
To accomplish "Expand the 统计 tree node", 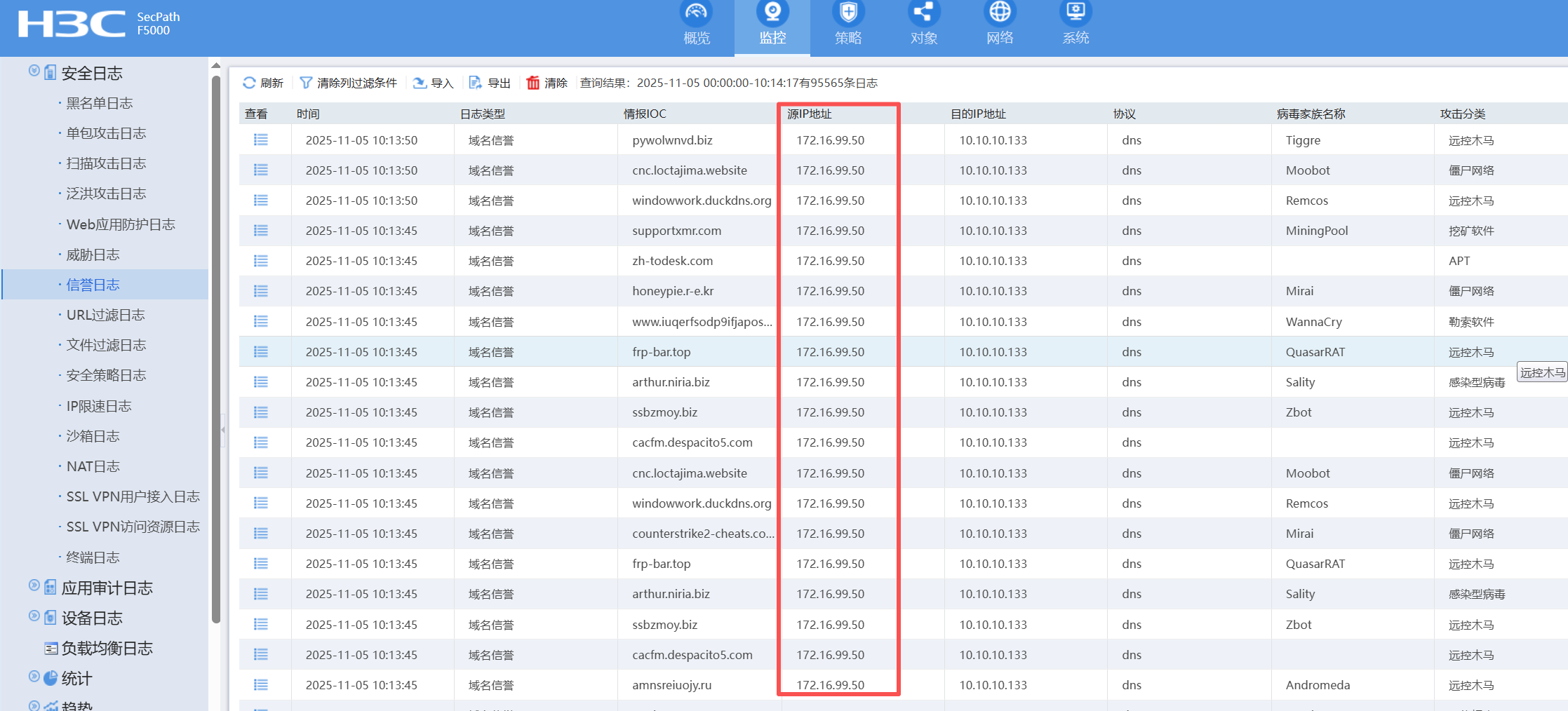I will click(34, 677).
